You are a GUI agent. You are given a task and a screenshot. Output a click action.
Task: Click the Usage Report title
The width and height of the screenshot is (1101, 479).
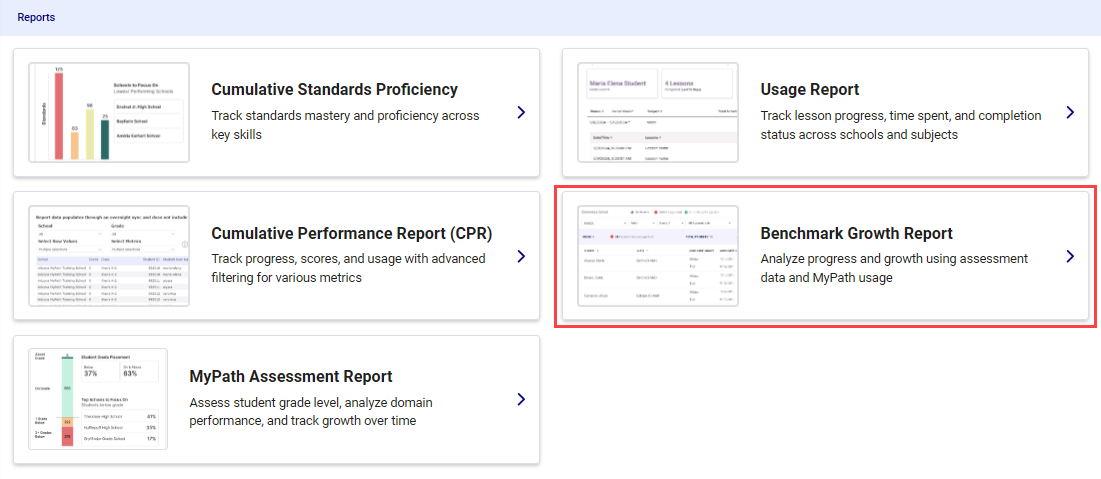tap(809, 90)
